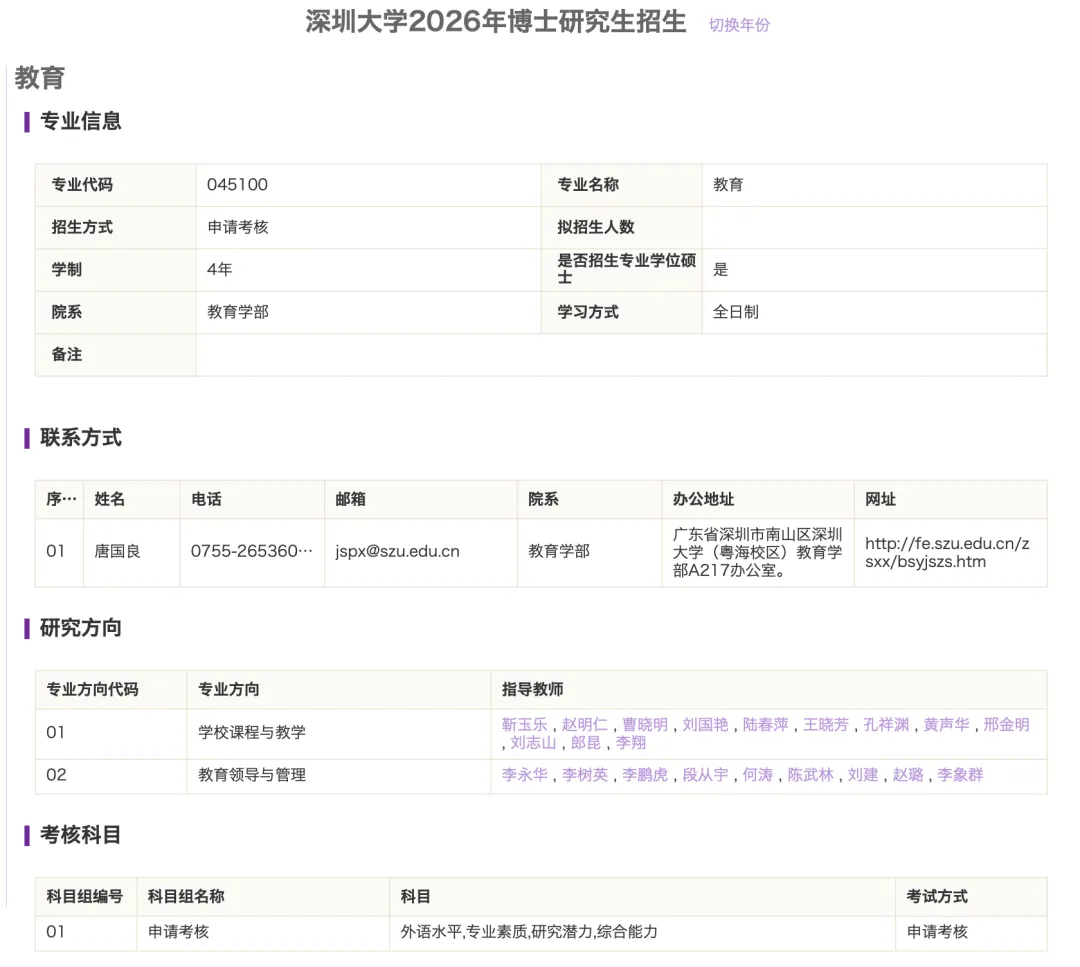Viewport: 1080px width, 967px height.
Task: Click the 专业信息 section heading
Action: coord(81,121)
